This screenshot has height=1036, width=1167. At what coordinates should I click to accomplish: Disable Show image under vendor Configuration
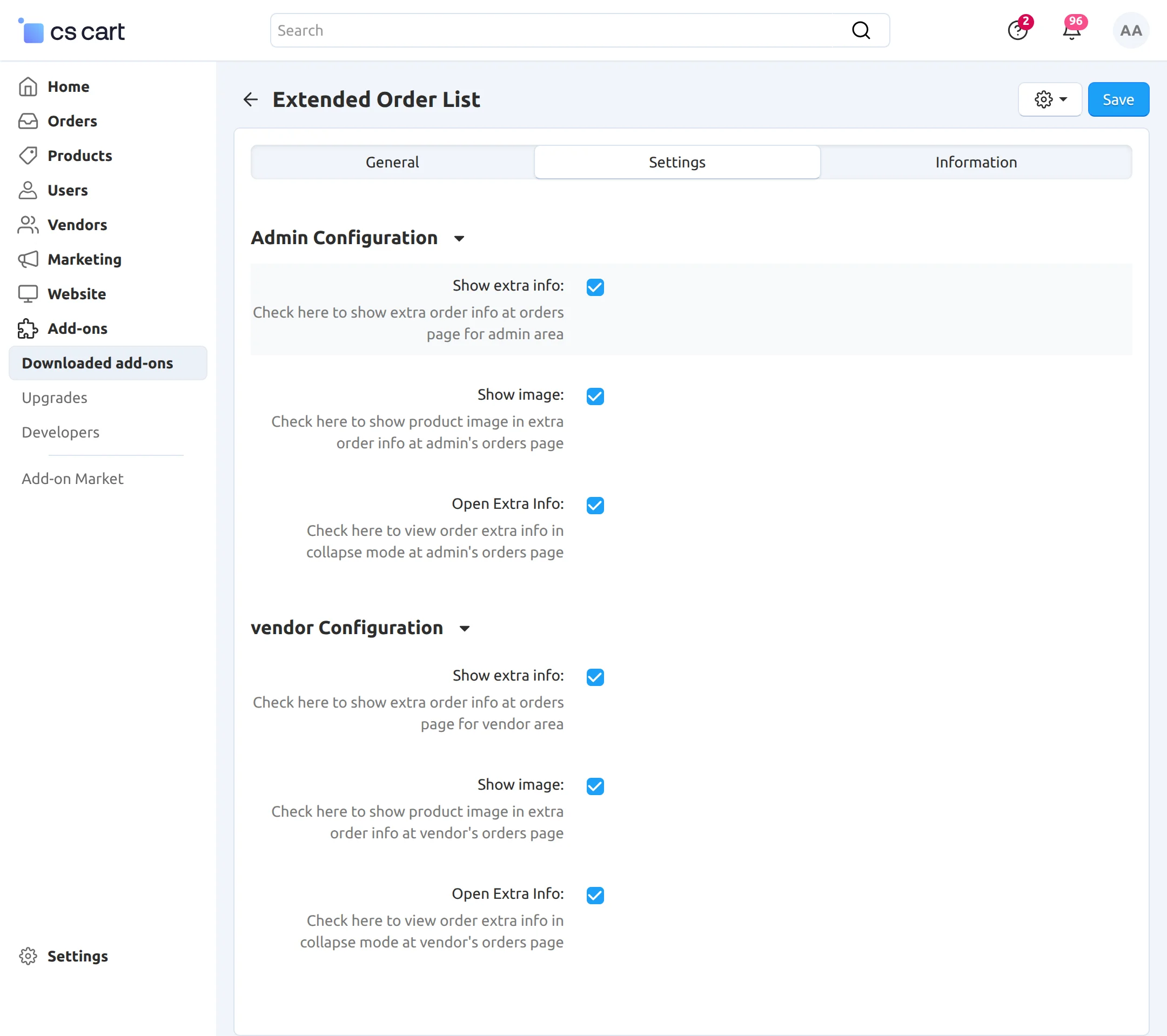pyautogui.click(x=595, y=786)
